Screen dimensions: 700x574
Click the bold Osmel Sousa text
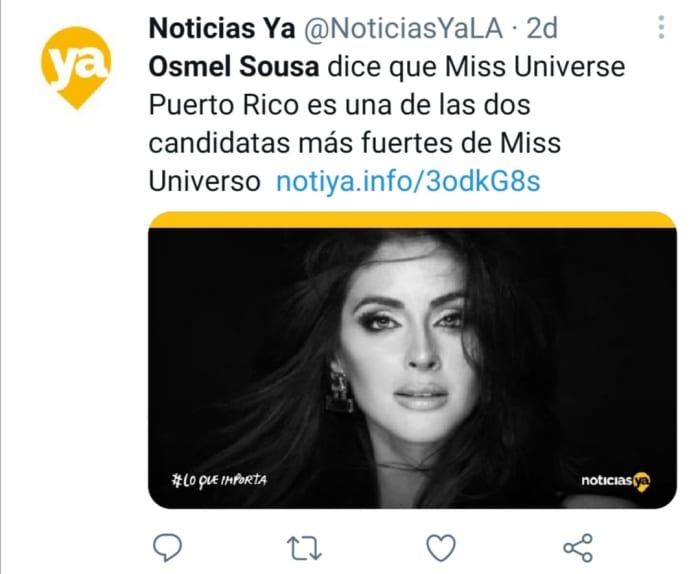tap(233, 67)
